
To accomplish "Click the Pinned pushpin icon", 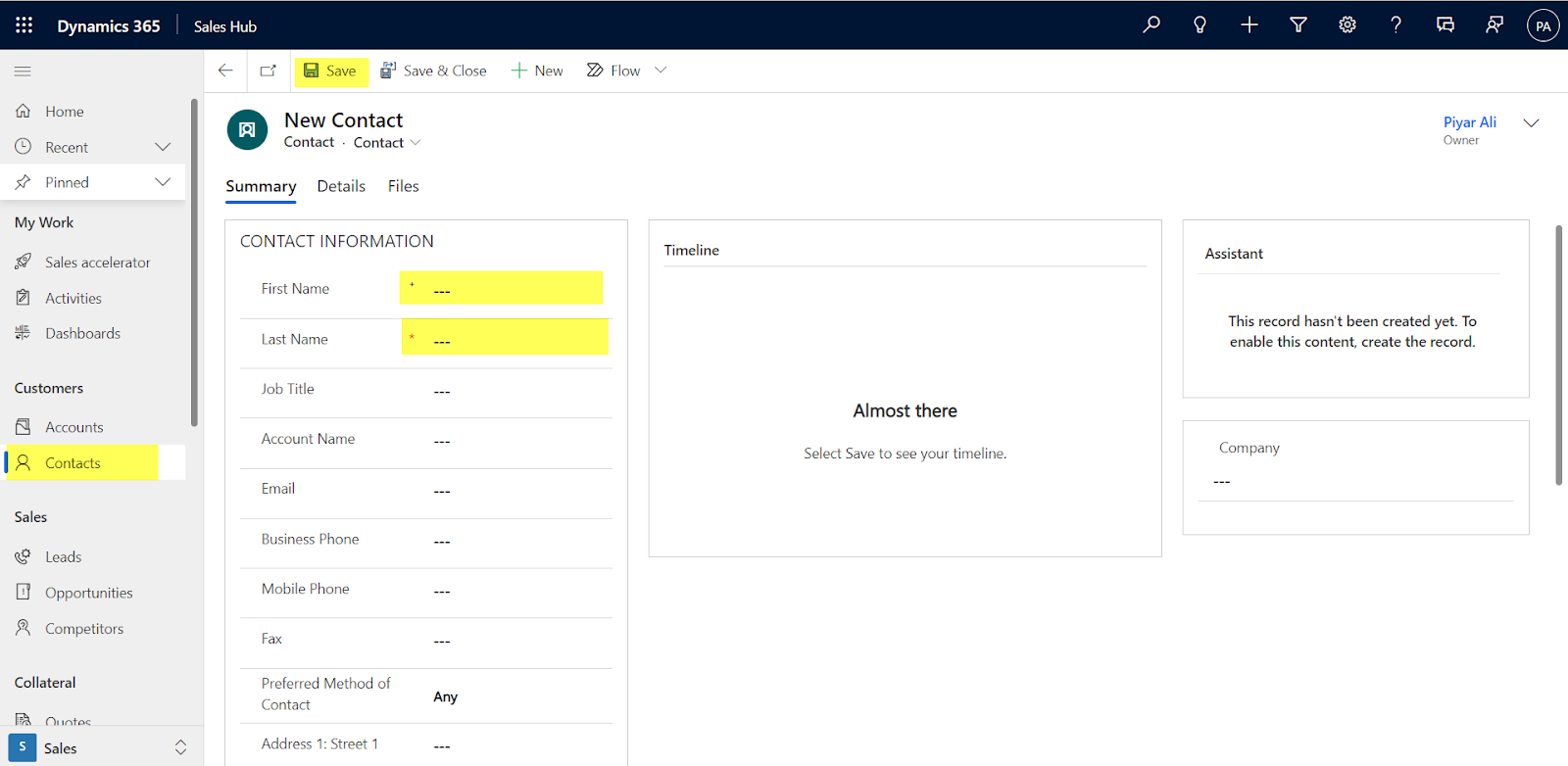I will [x=24, y=182].
